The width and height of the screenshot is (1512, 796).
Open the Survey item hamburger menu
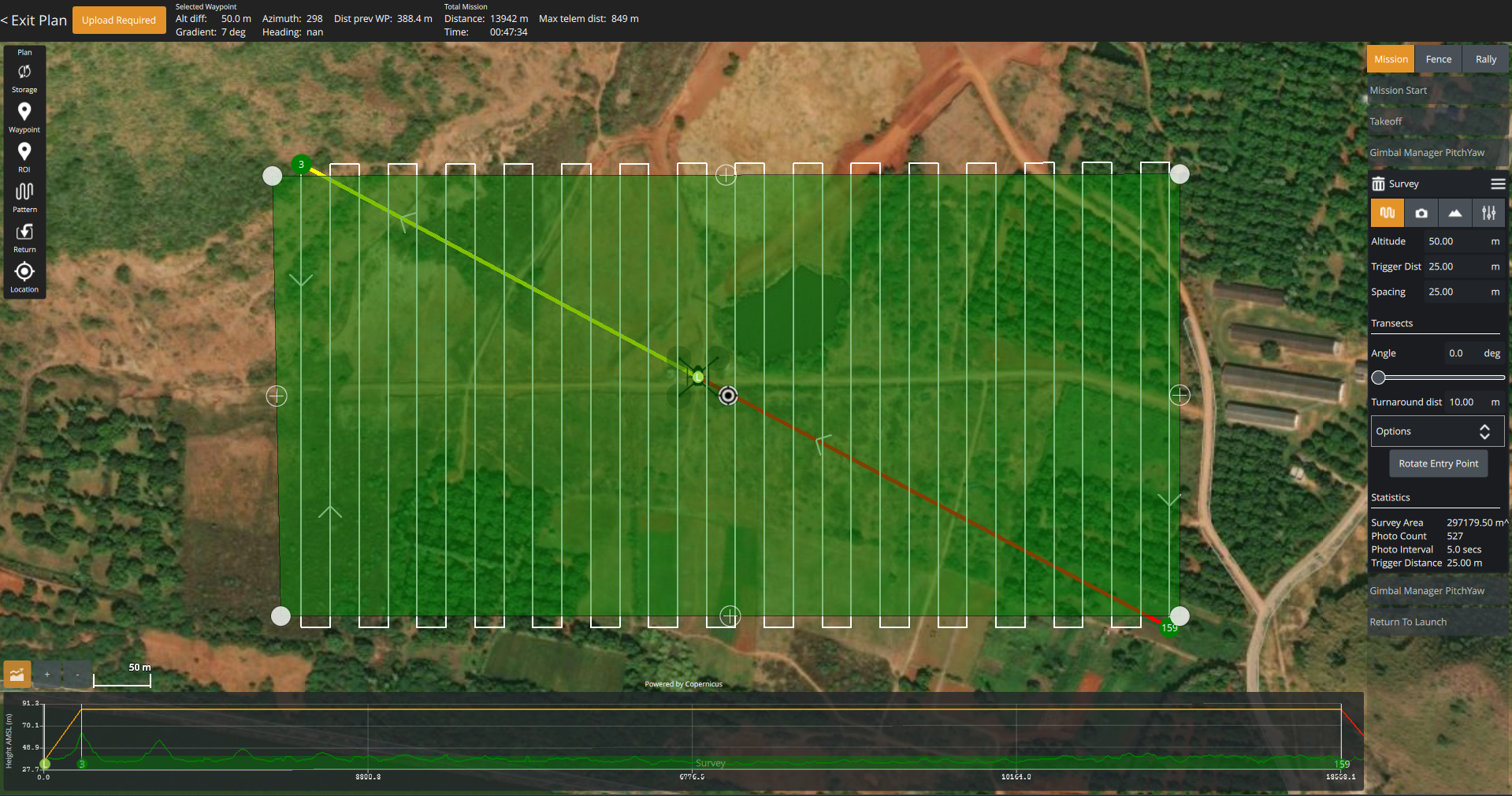(1498, 184)
